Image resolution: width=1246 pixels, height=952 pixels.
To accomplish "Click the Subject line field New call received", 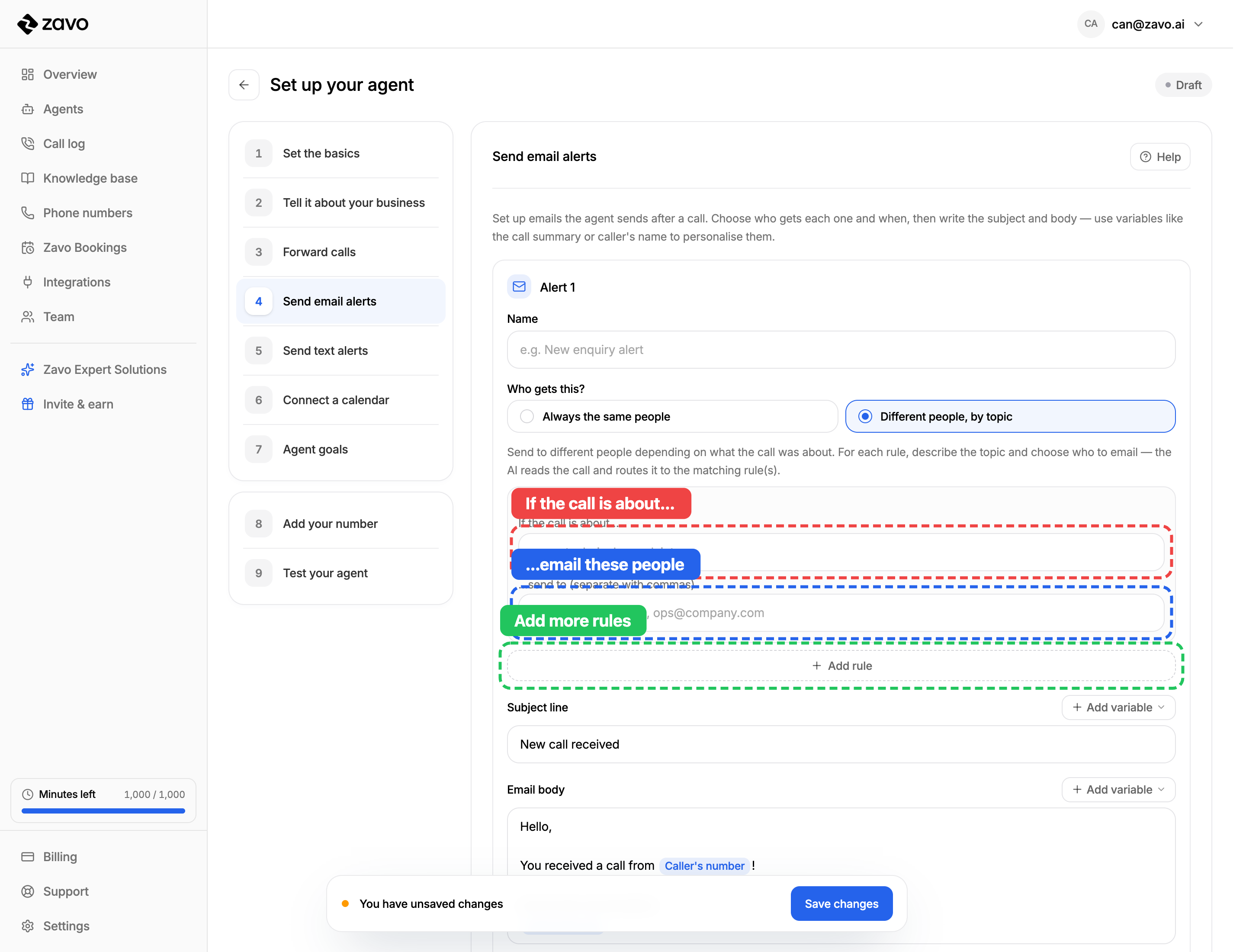I will pyautogui.click(x=841, y=745).
